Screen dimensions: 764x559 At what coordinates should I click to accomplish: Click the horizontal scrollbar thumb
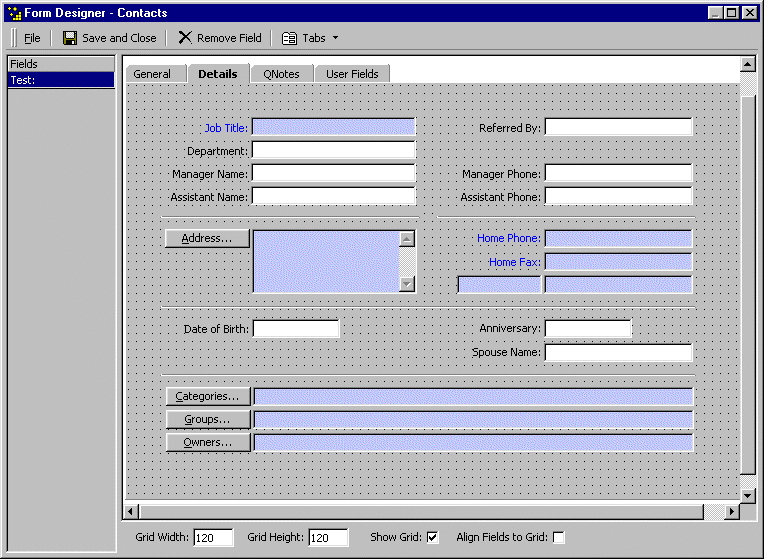422,511
